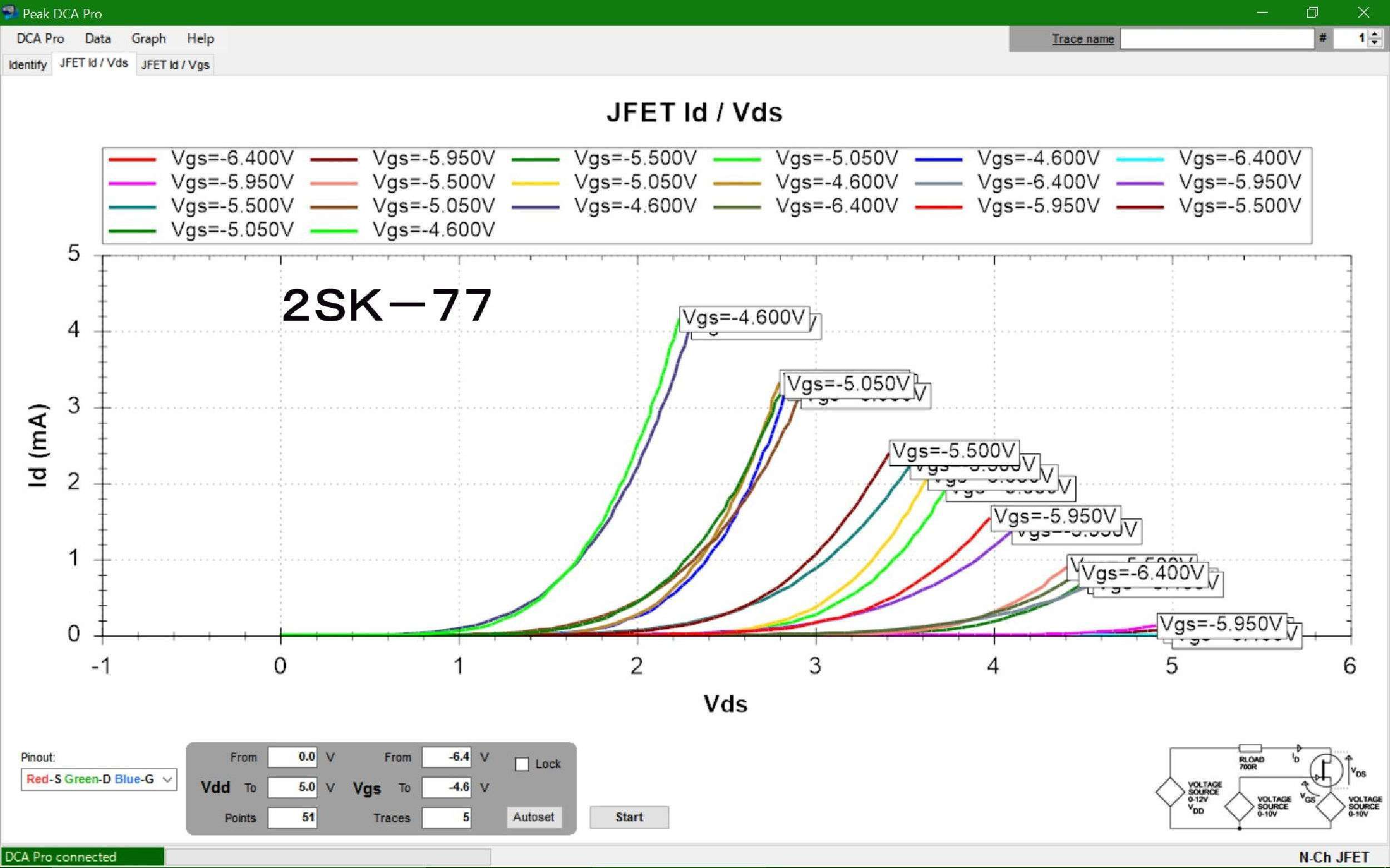The height and width of the screenshot is (868, 1390).
Task: Increment the trace number spinner up arrow
Action: (1374, 35)
